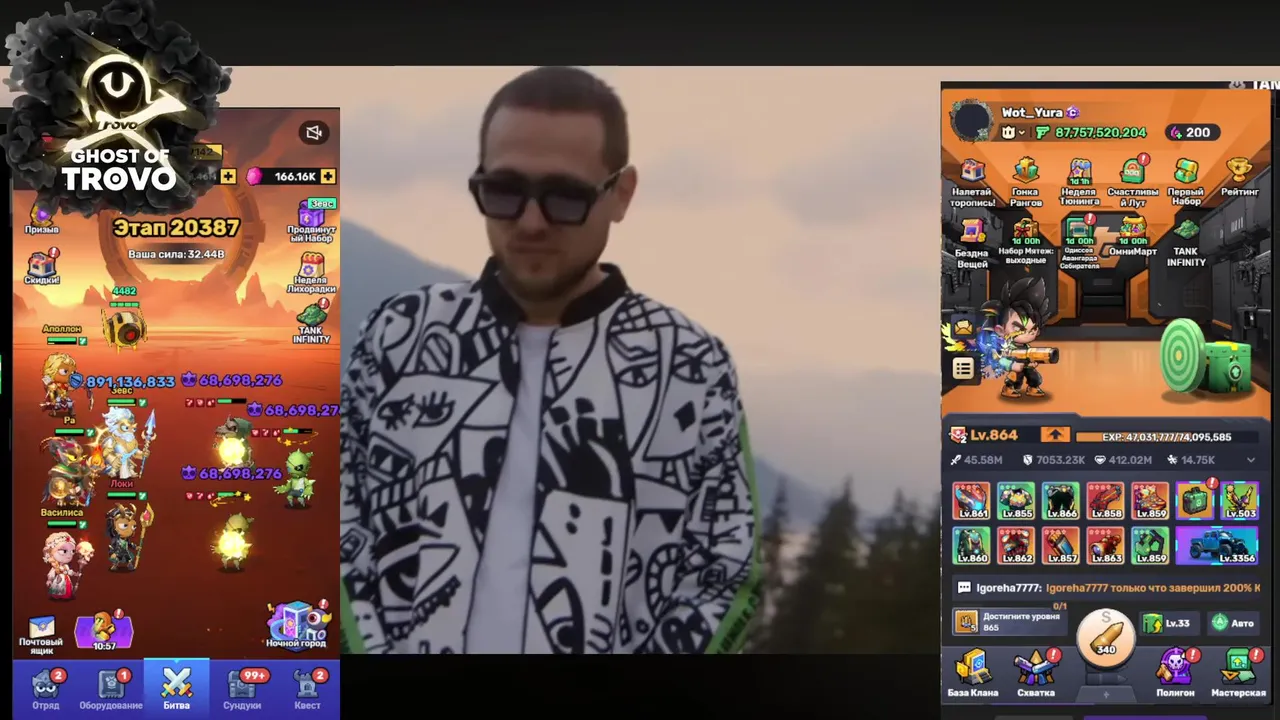Select the Lv.855 equipment slot
The image size is (1280, 720).
(x=1016, y=501)
